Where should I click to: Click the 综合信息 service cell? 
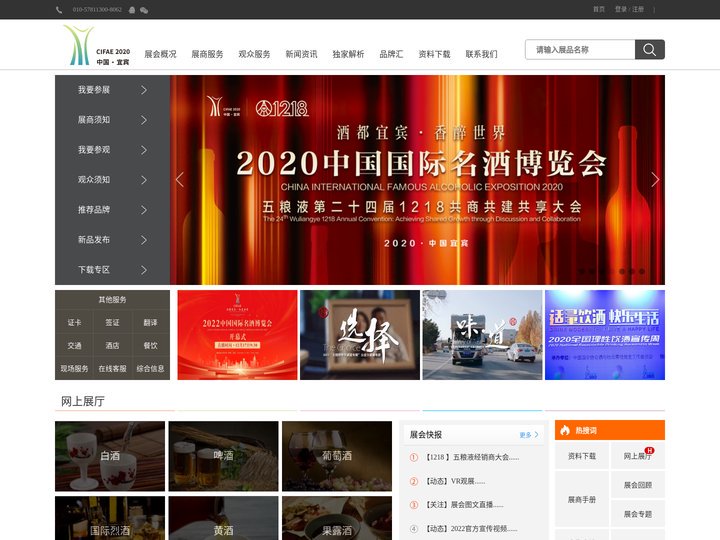[150, 368]
